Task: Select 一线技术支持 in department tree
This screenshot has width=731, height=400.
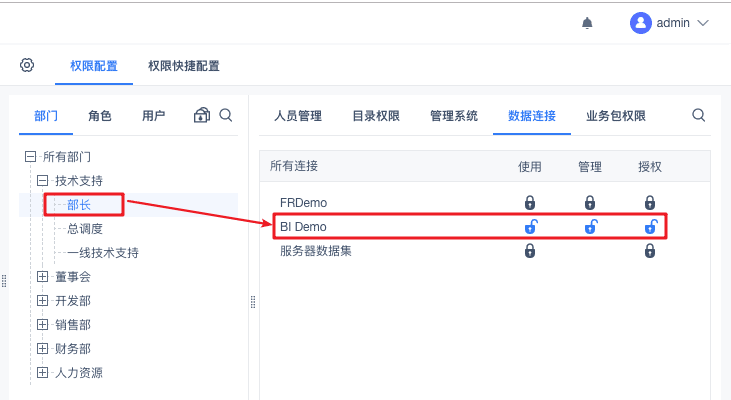Action: point(103,253)
